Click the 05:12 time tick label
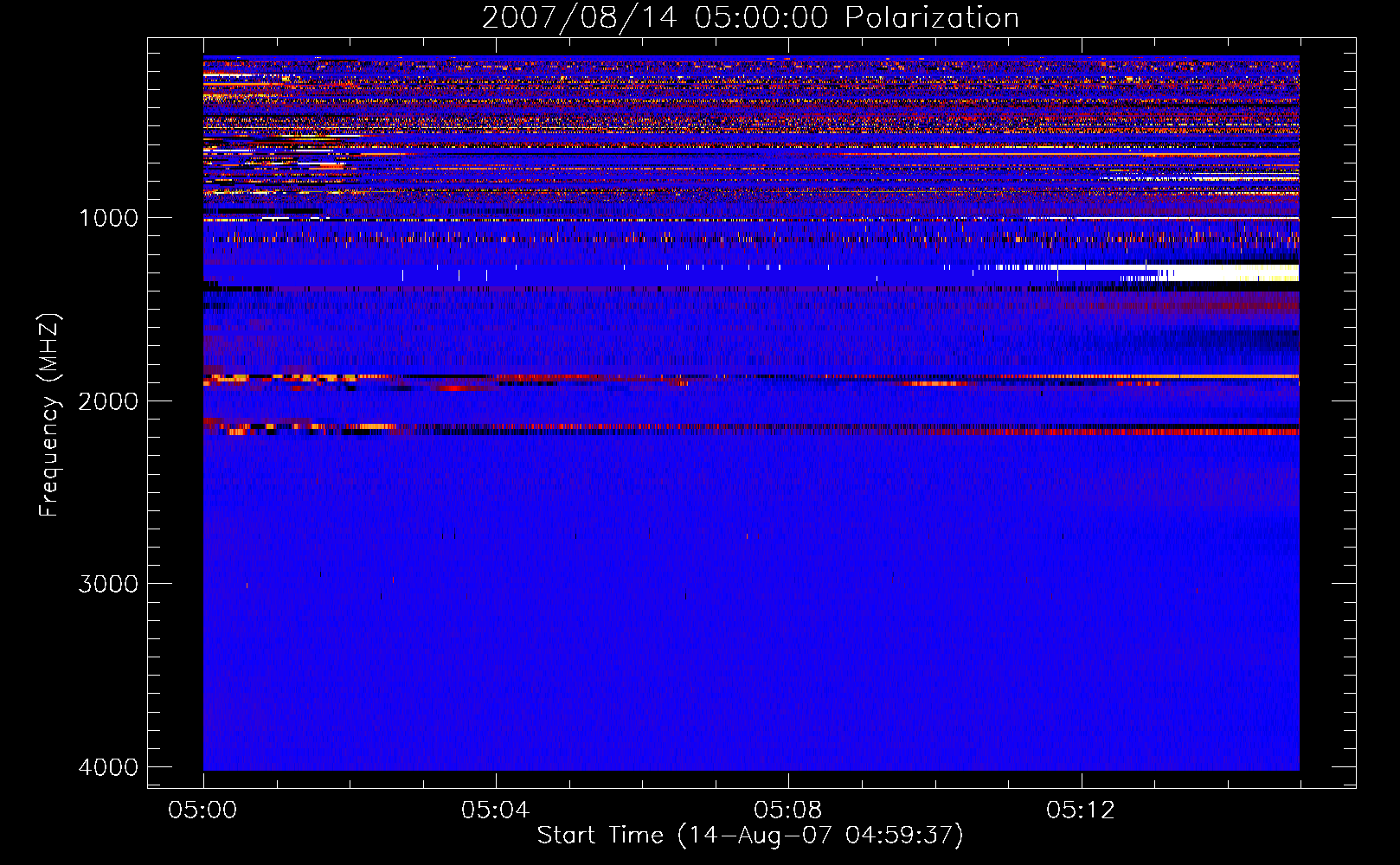Screen dimensions: 1400x865 pyautogui.click(x=1080, y=811)
